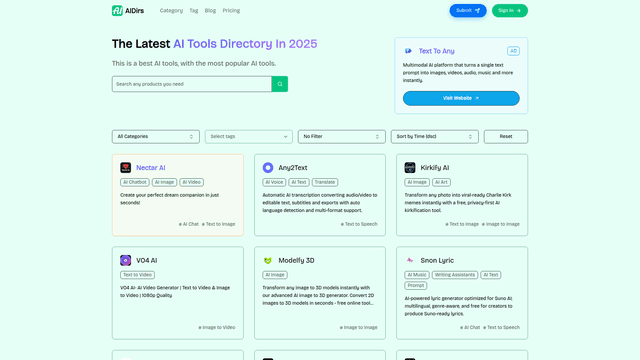Click Image to Image label on Kirkify AI
Viewport: 640px width, 360px height.
coord(501,224)
